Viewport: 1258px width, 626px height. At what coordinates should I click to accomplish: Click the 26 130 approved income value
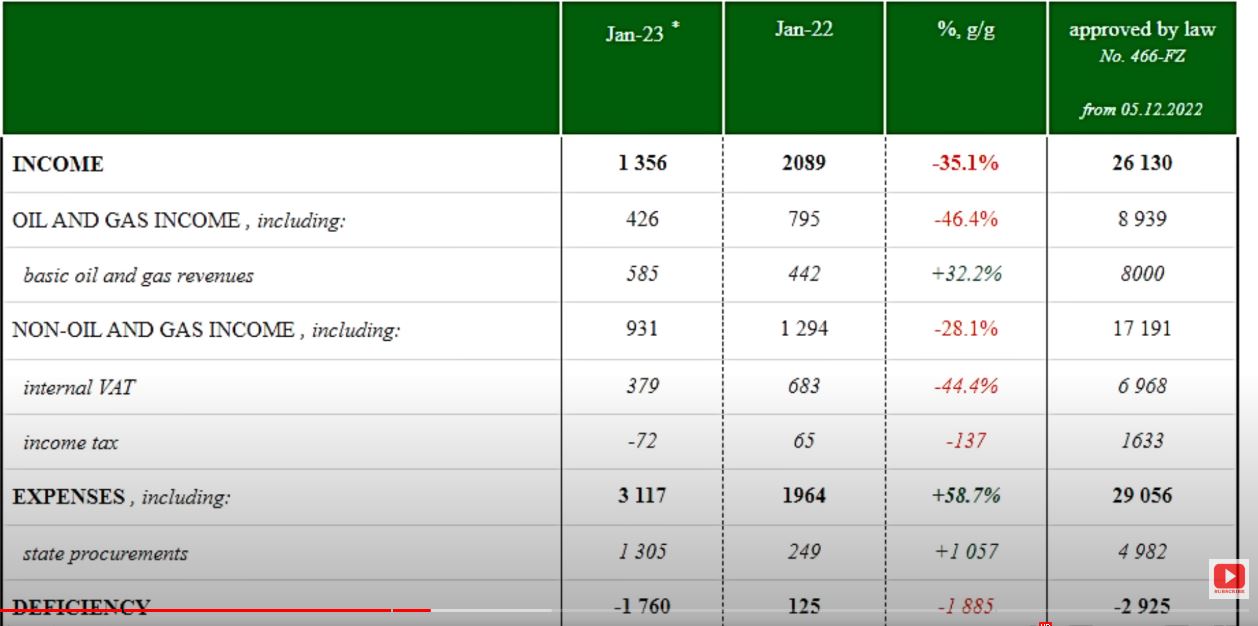(x=1142, y=163)
